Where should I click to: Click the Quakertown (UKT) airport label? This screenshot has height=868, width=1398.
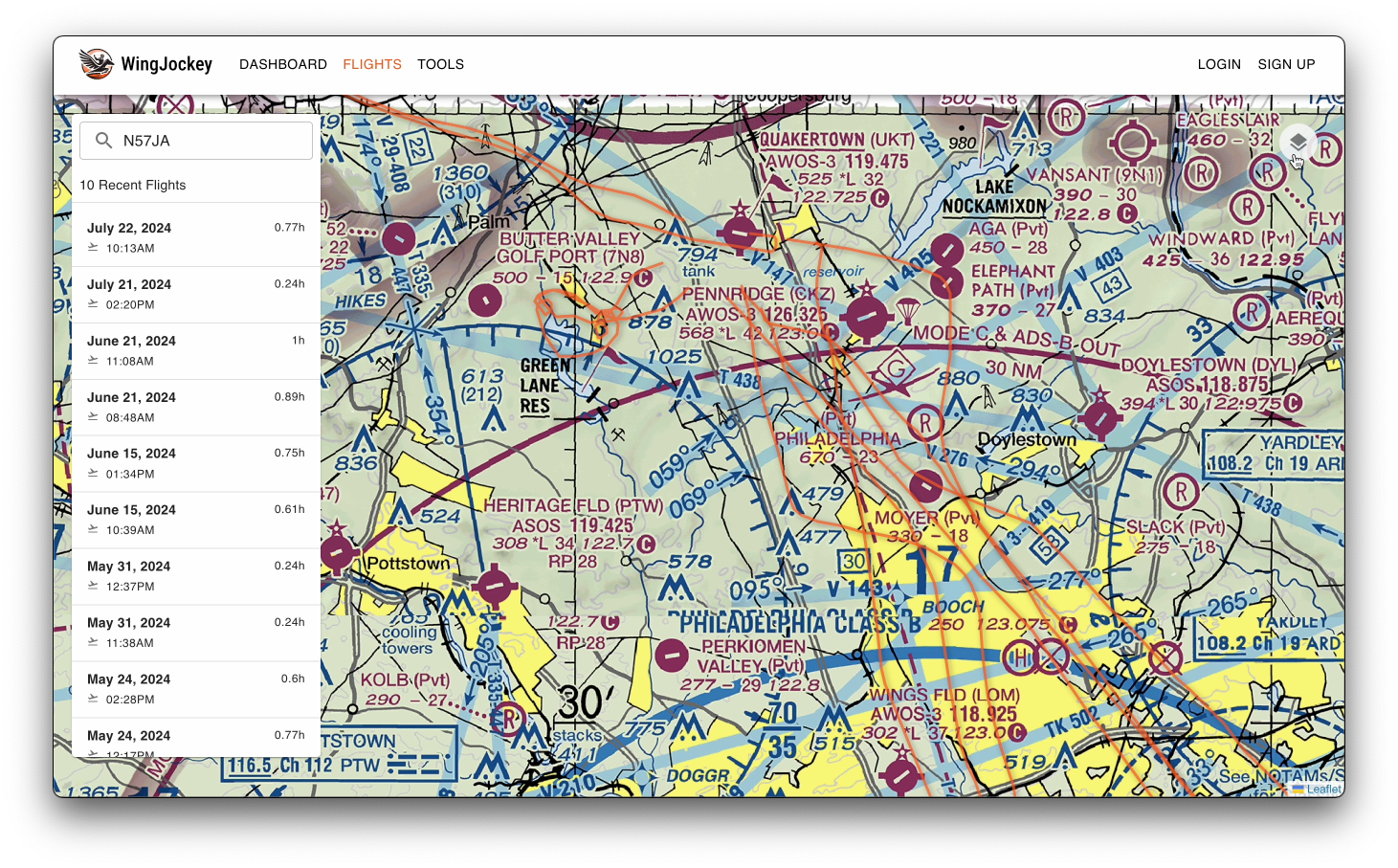837,140
